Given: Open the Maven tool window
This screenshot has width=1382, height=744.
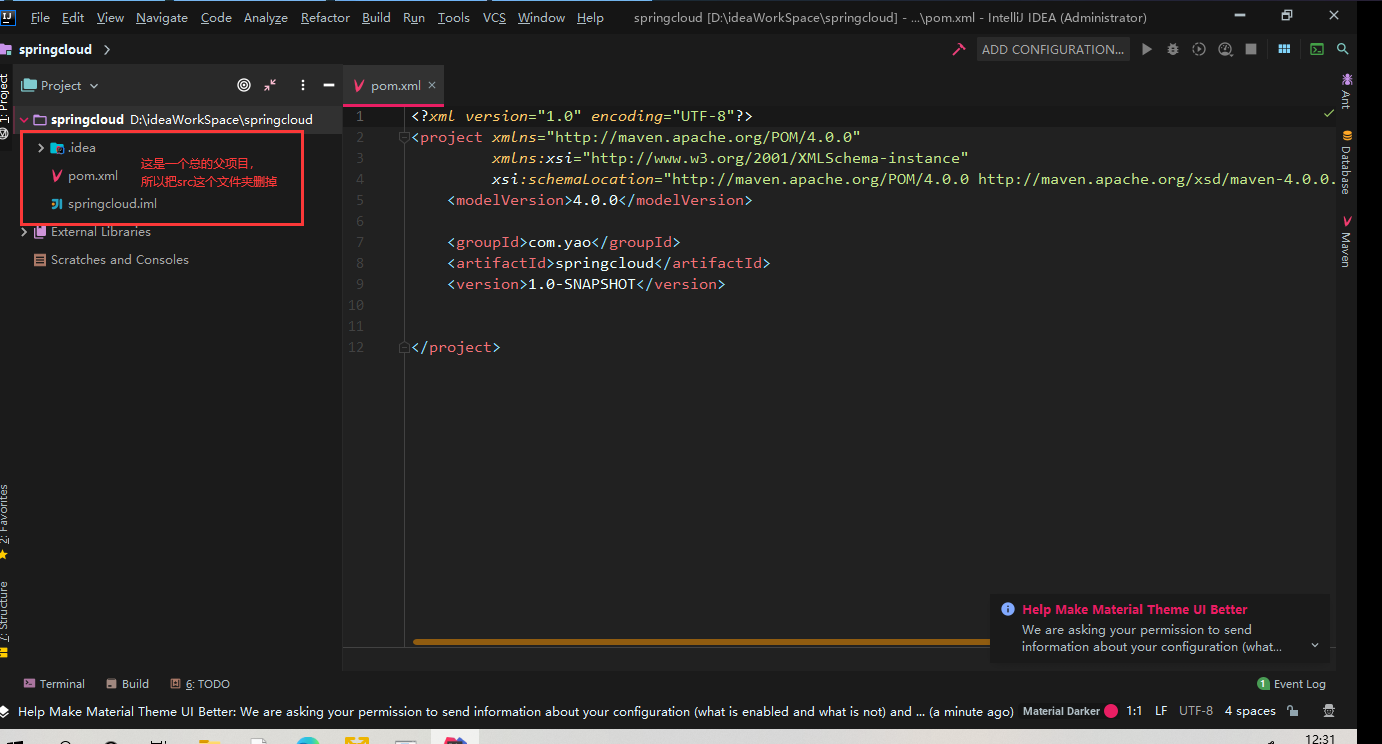Looking at the screenshot, I should click(x=1346, y=241).
